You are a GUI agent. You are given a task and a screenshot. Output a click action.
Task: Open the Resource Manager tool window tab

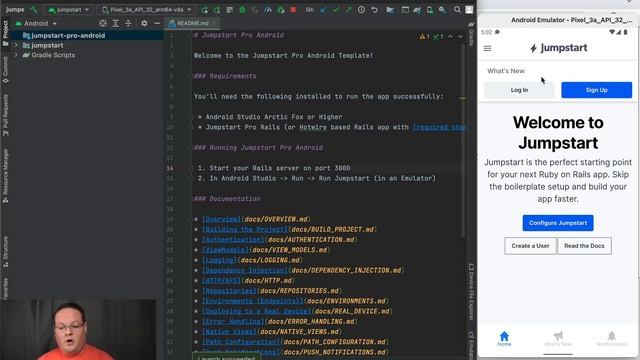5,176
